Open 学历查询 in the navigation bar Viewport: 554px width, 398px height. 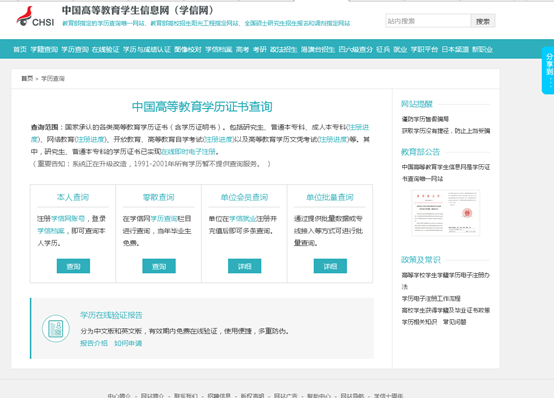(75, 49)
